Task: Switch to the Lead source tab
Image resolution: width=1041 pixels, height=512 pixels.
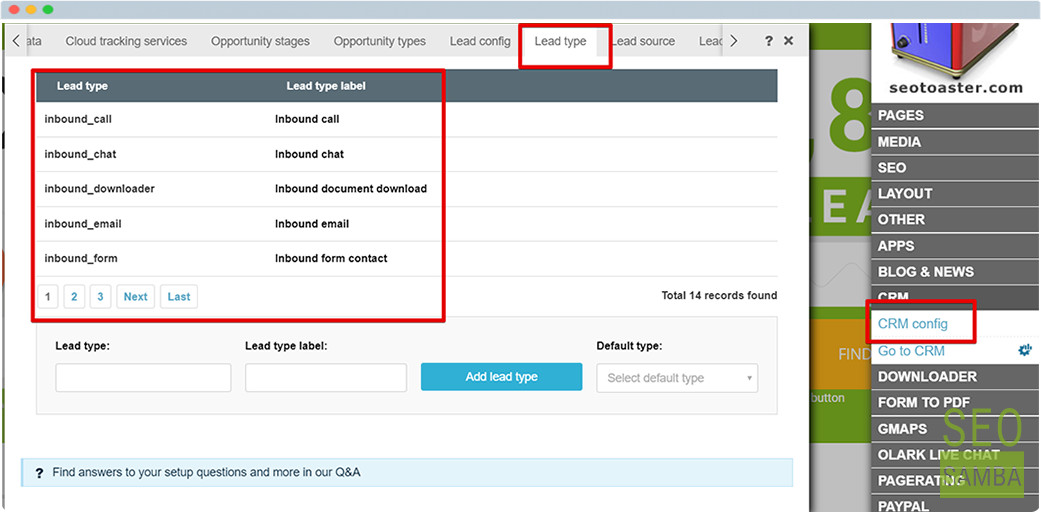Action: (x=643, y=41)
